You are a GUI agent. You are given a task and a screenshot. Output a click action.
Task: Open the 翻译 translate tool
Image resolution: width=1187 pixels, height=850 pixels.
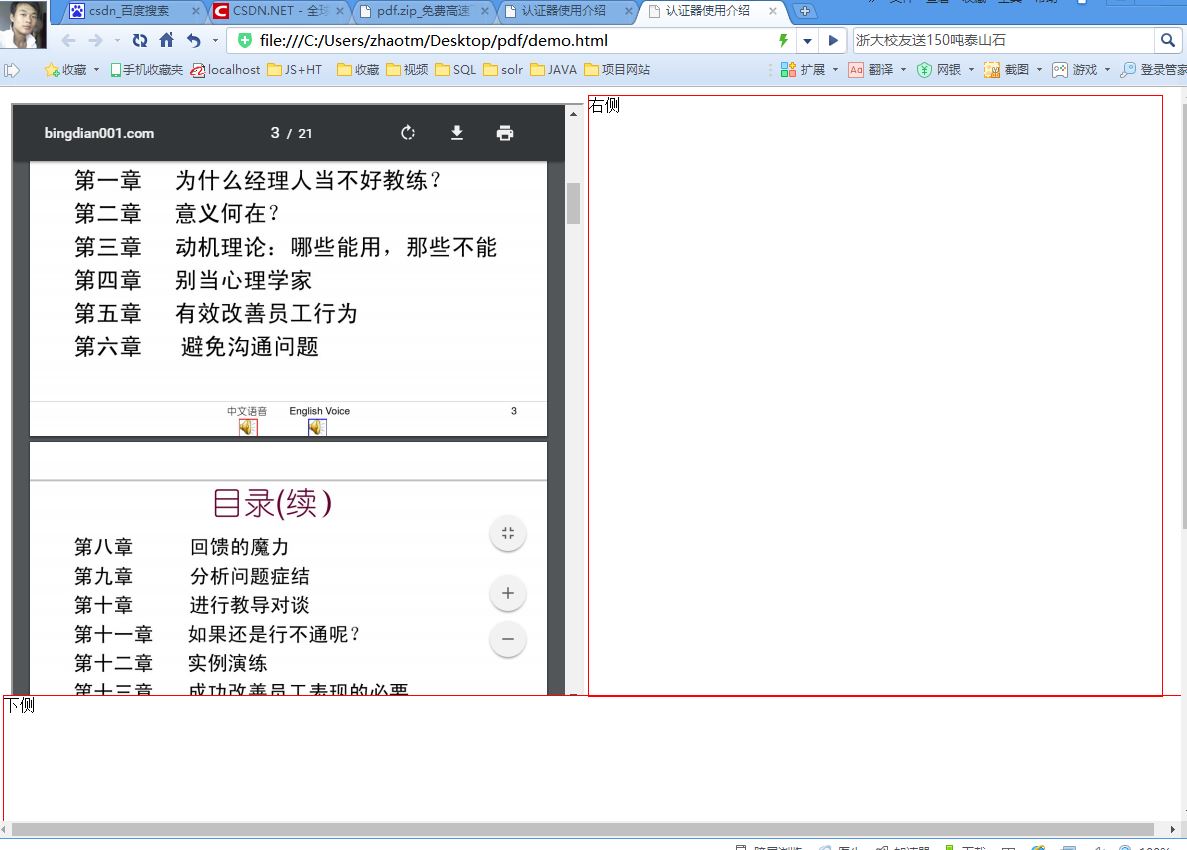pos(871,70)
